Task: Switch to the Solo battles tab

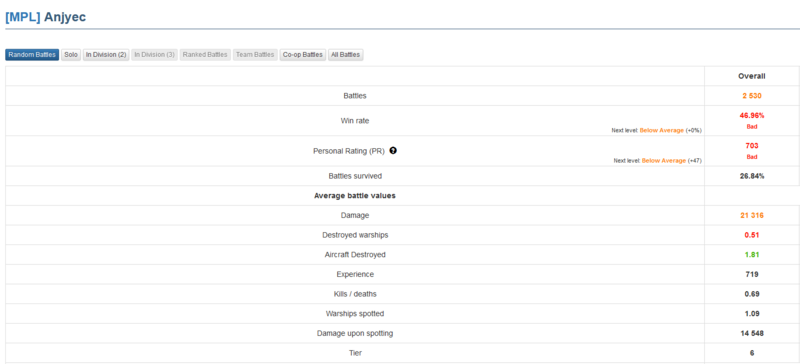Action: pyautogui.click(x=71, y=55)
